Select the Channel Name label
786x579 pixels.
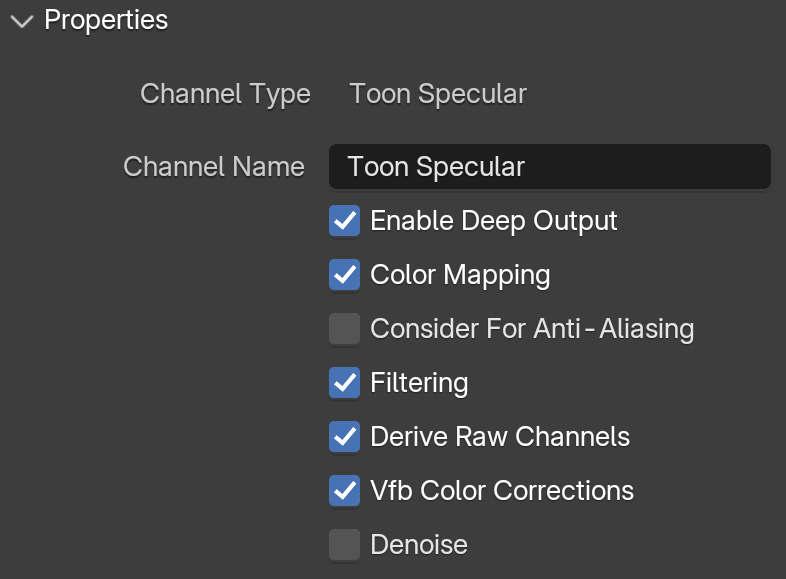pos(214,166)
